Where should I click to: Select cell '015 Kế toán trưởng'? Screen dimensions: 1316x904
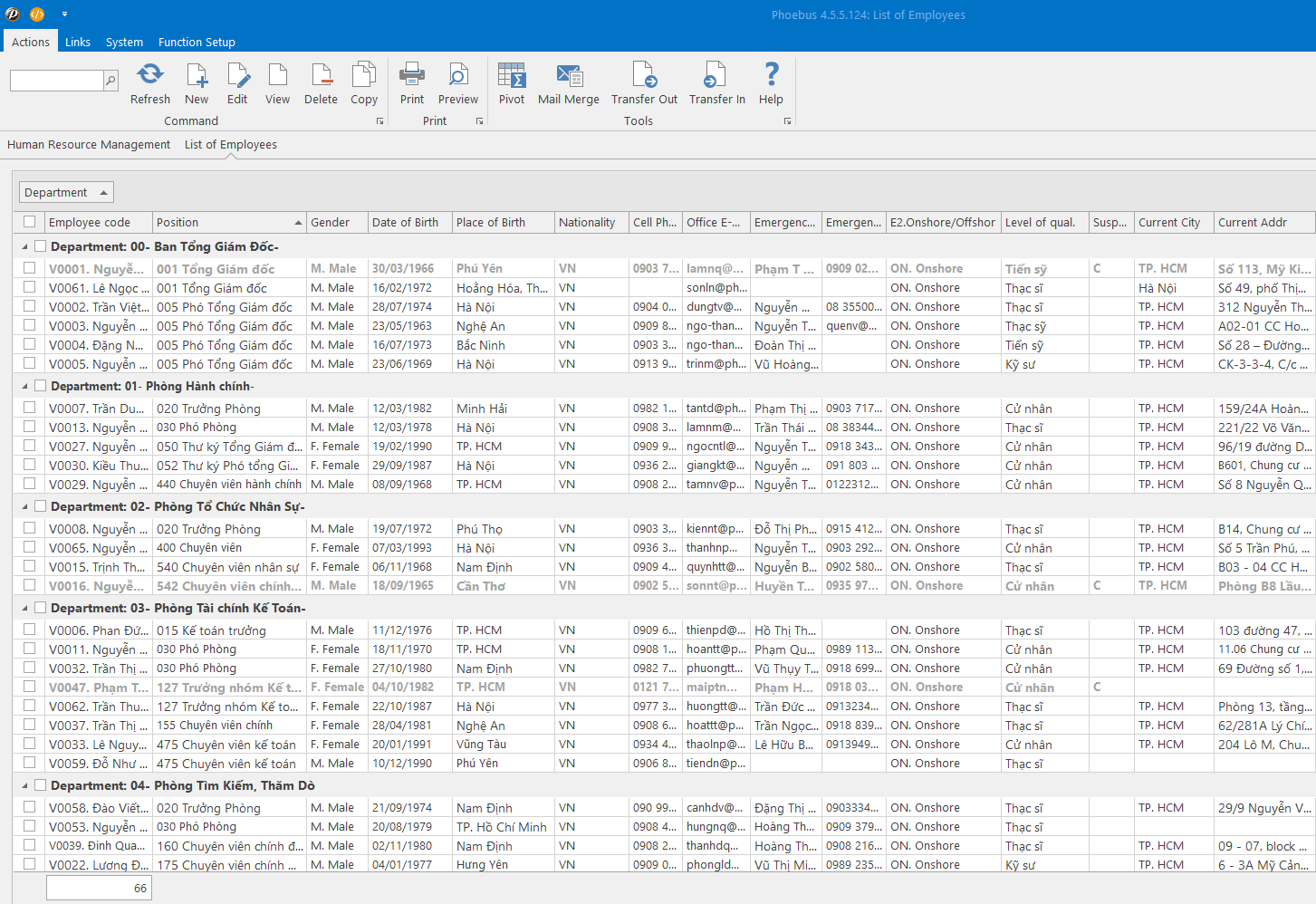229,630
